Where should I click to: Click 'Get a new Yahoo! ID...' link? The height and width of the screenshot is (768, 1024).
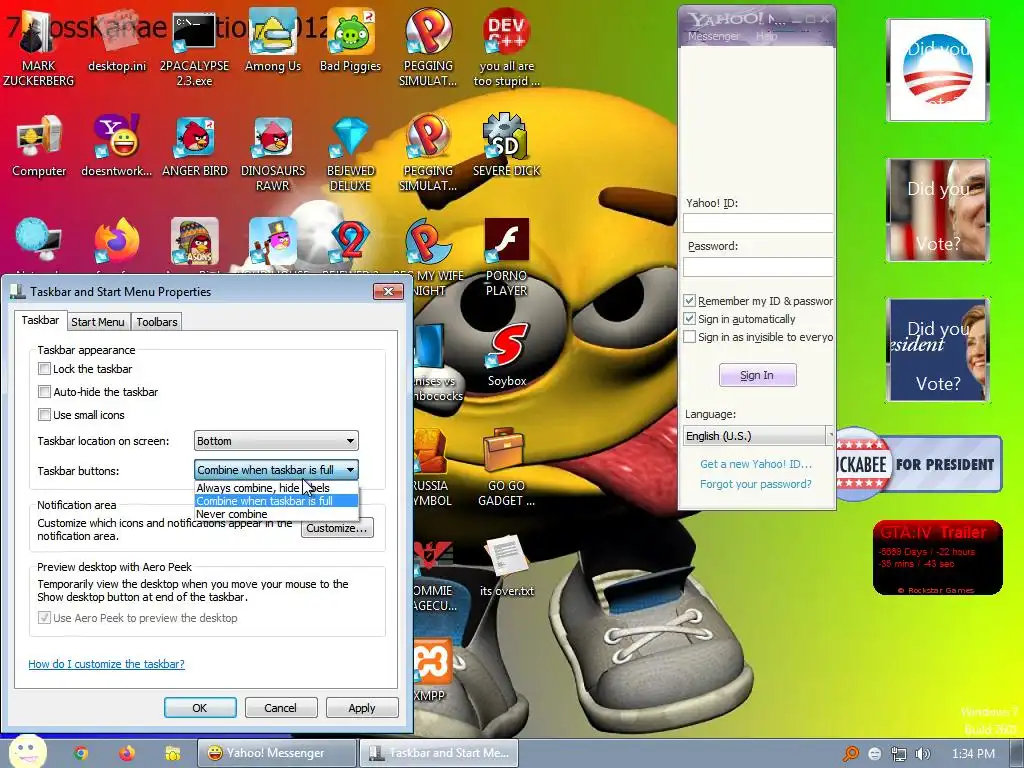coord(756,464)
